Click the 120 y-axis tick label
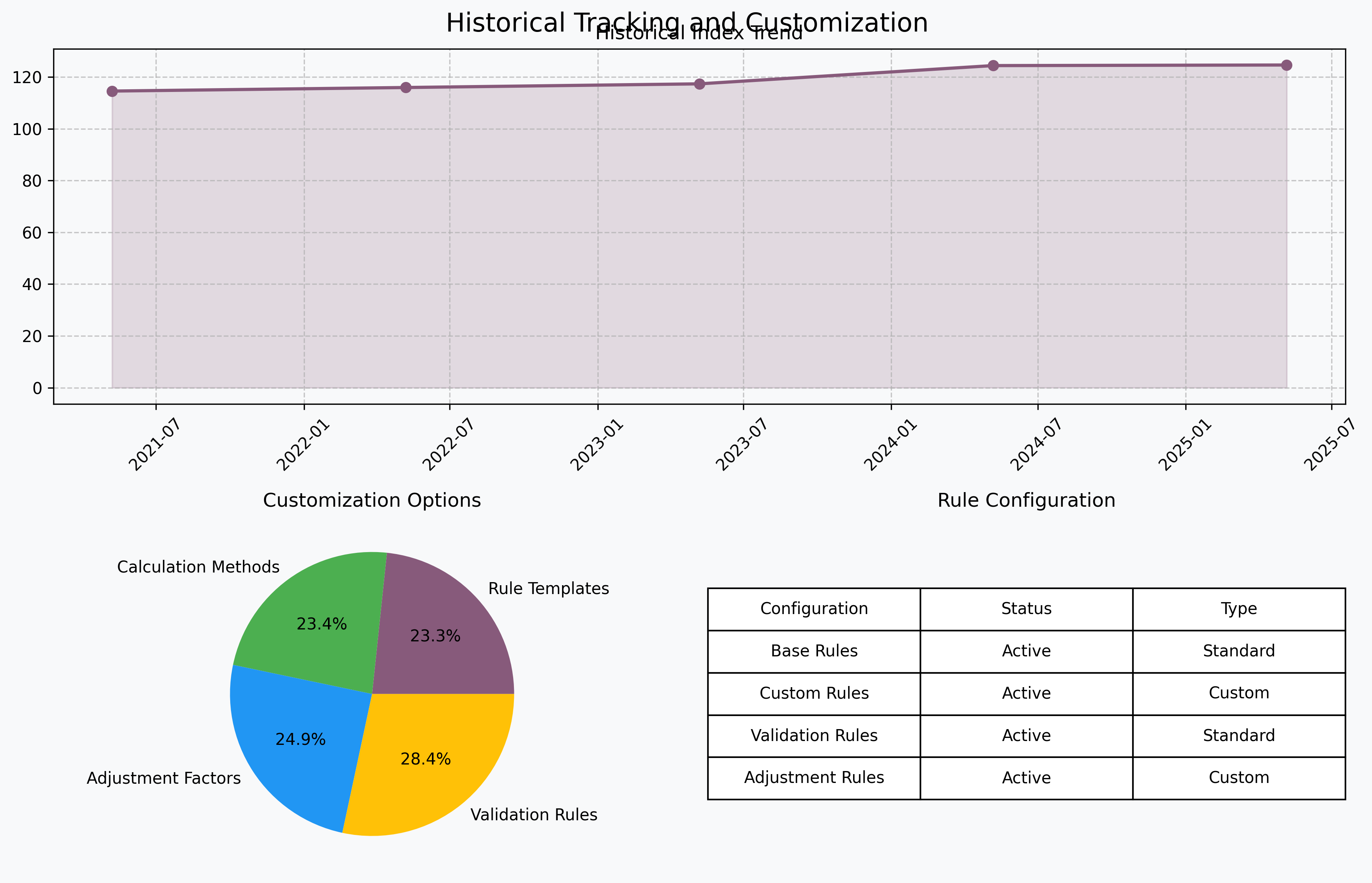This screenshot has width=1372, height=883. click(x=27, y=77)
